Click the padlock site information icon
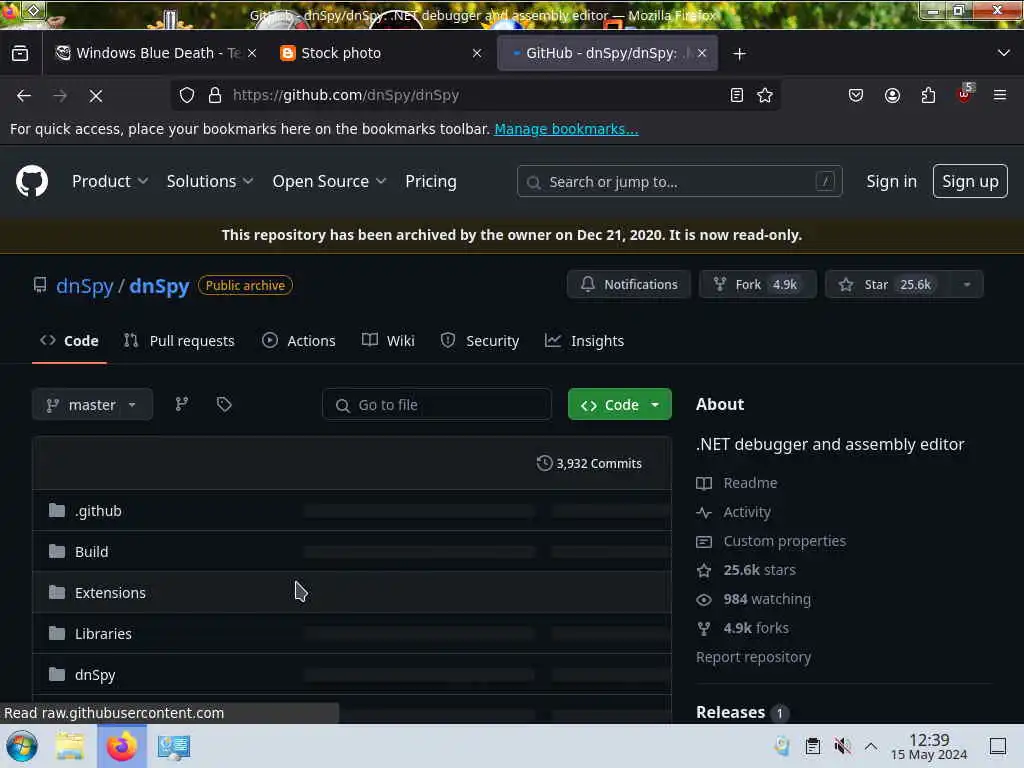 (215, 95)
